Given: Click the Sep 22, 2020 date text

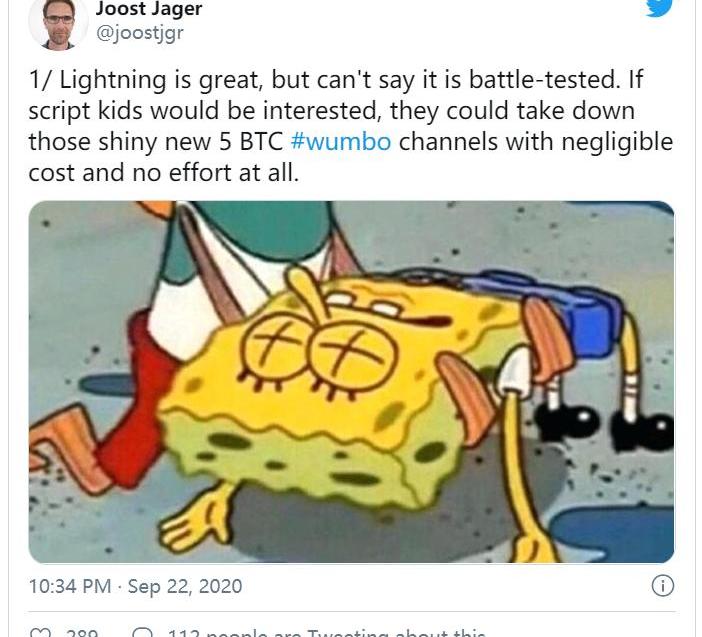Looking at the screenshot, I should (x=185, y=586).
